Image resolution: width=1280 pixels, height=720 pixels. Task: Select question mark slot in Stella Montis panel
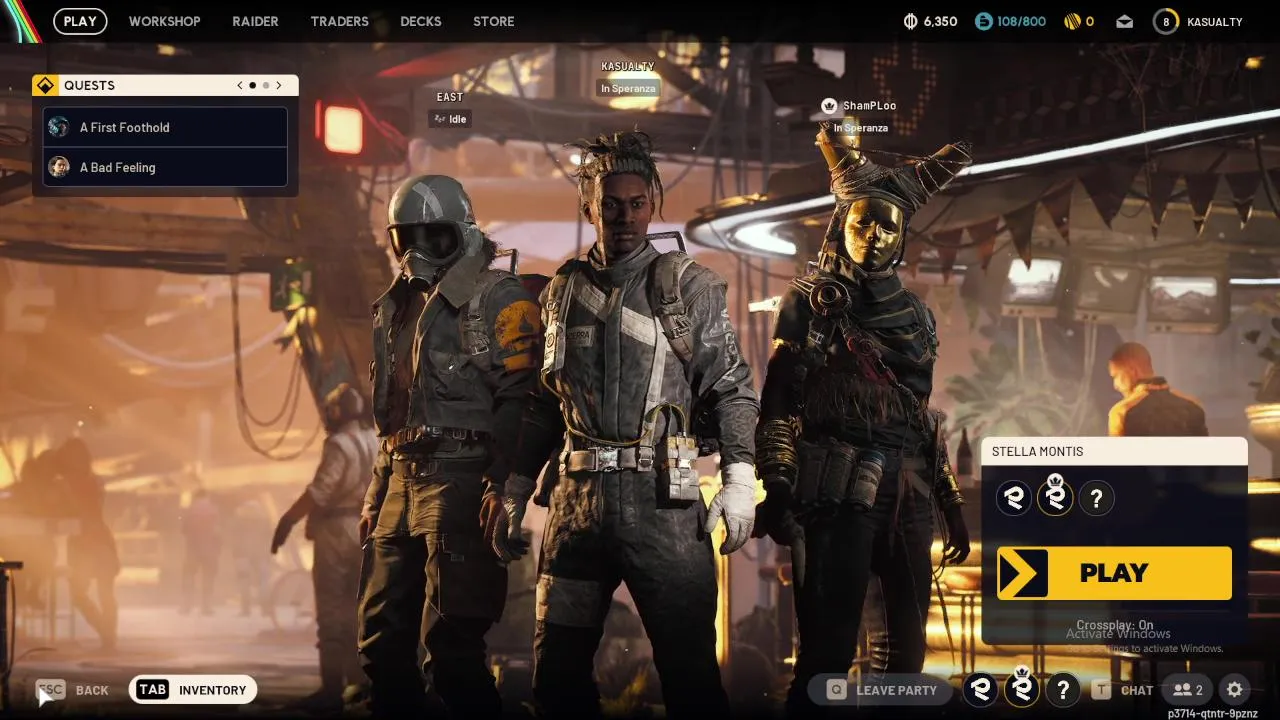[x=1096, y=497]
